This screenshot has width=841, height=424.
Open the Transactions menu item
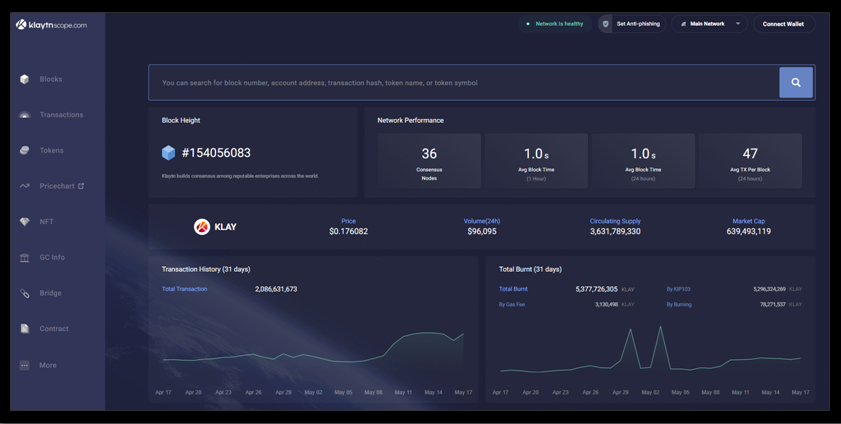click(x=61, y=115)
